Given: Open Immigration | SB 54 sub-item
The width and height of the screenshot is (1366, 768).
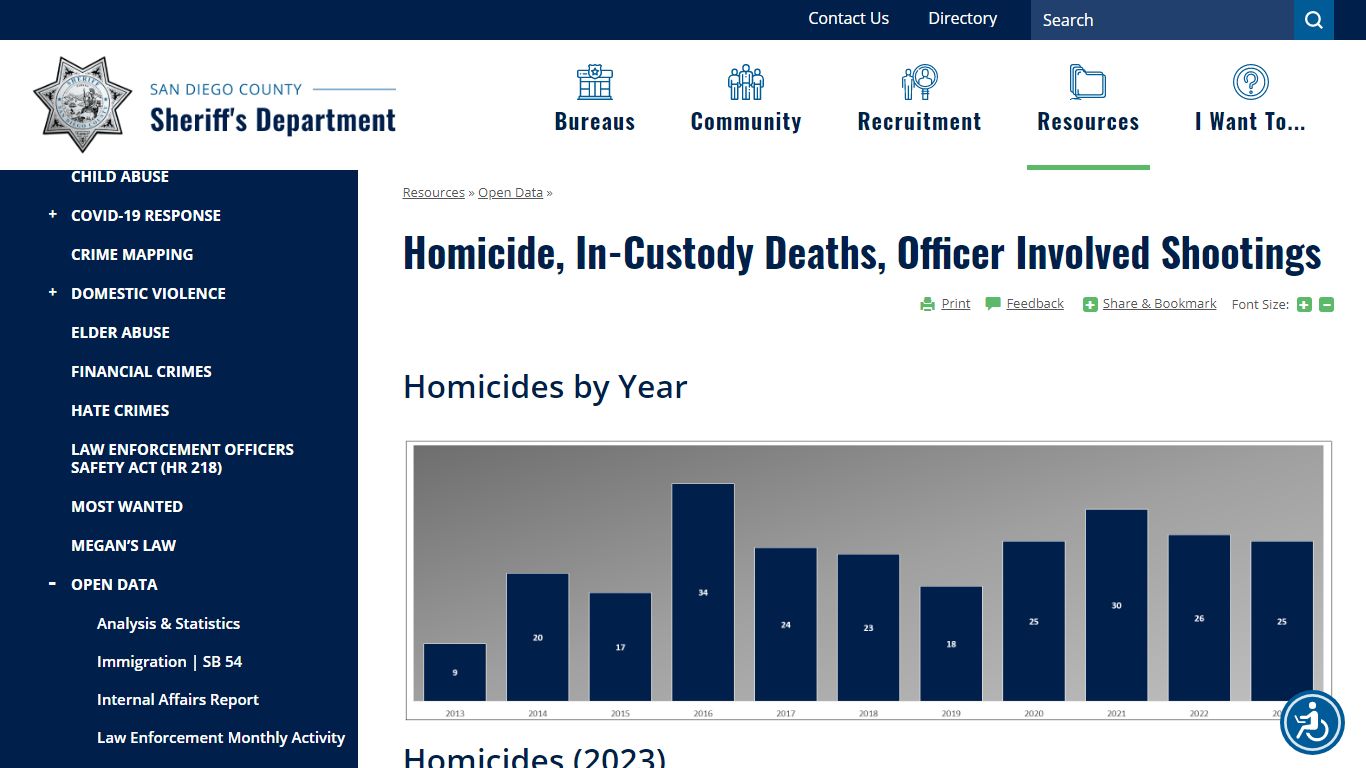Looking at the screenshot, I should click(x=169, y=661).
